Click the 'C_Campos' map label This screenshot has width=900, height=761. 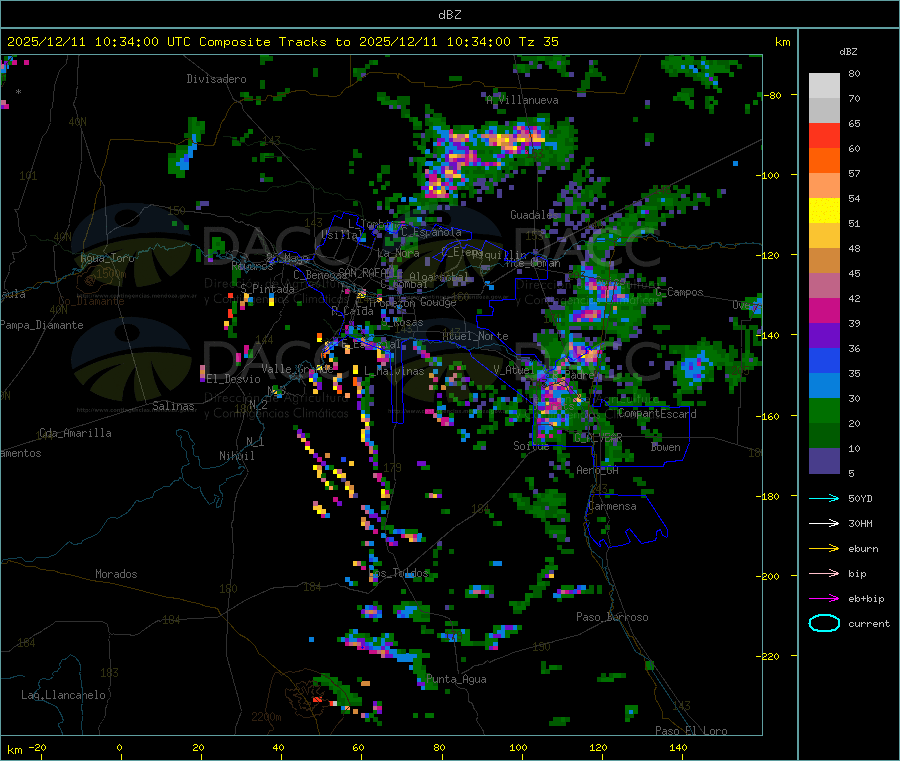tap(679, 292)
